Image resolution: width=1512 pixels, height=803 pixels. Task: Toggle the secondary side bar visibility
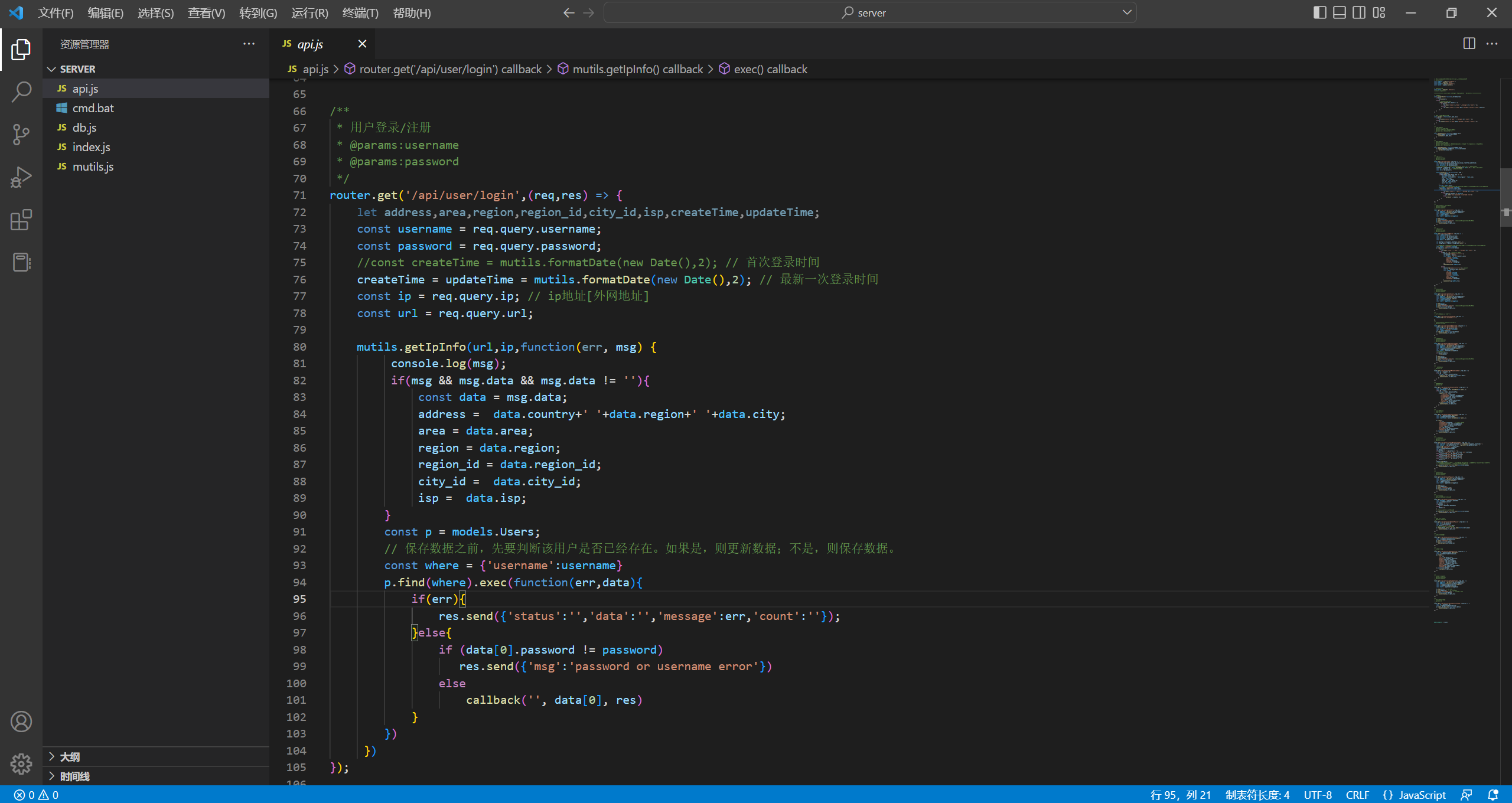pyautogui.click(x=1358, y=12)
